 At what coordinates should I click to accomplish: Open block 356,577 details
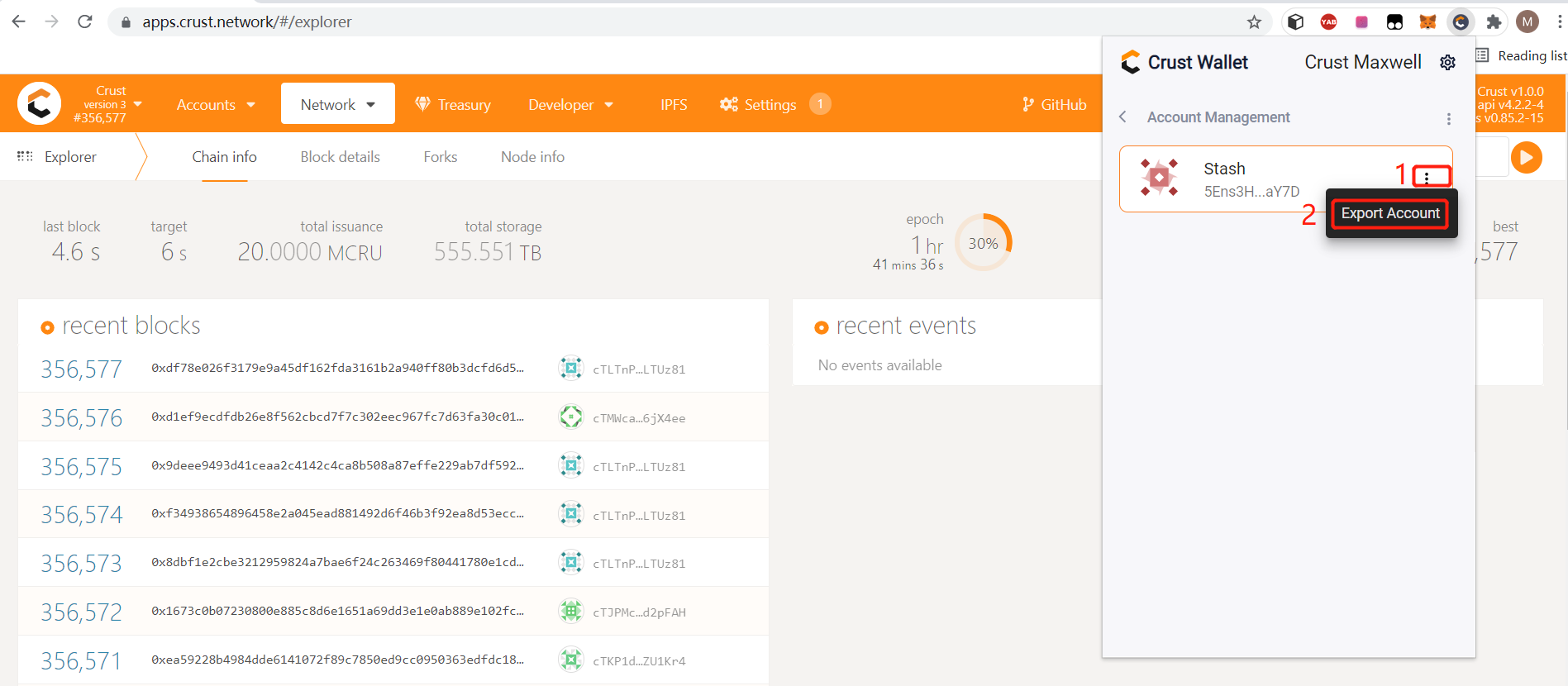(x=82, y=369)
